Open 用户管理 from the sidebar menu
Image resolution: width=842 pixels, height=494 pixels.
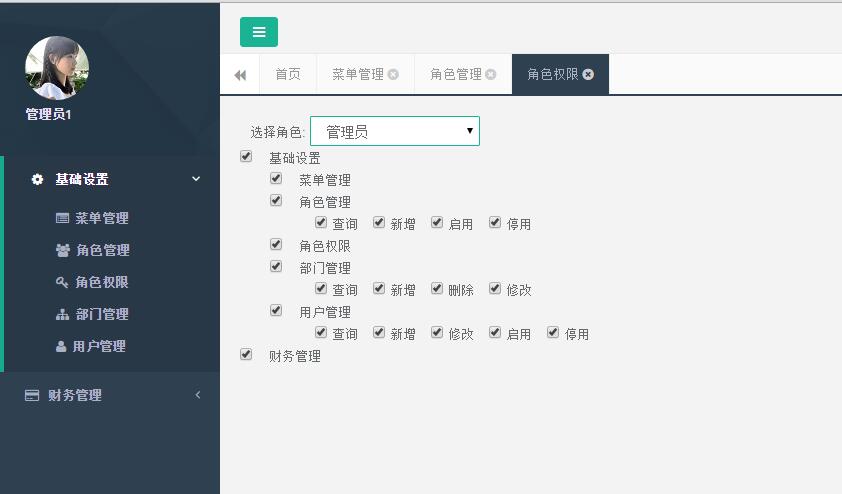pos(99,346)
